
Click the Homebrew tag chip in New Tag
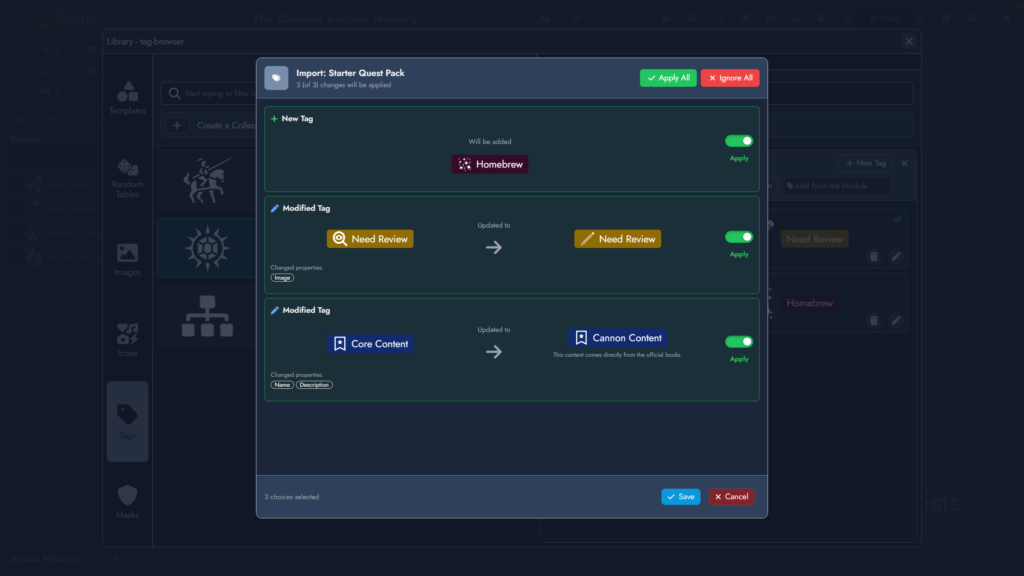(x=490, y=164)
